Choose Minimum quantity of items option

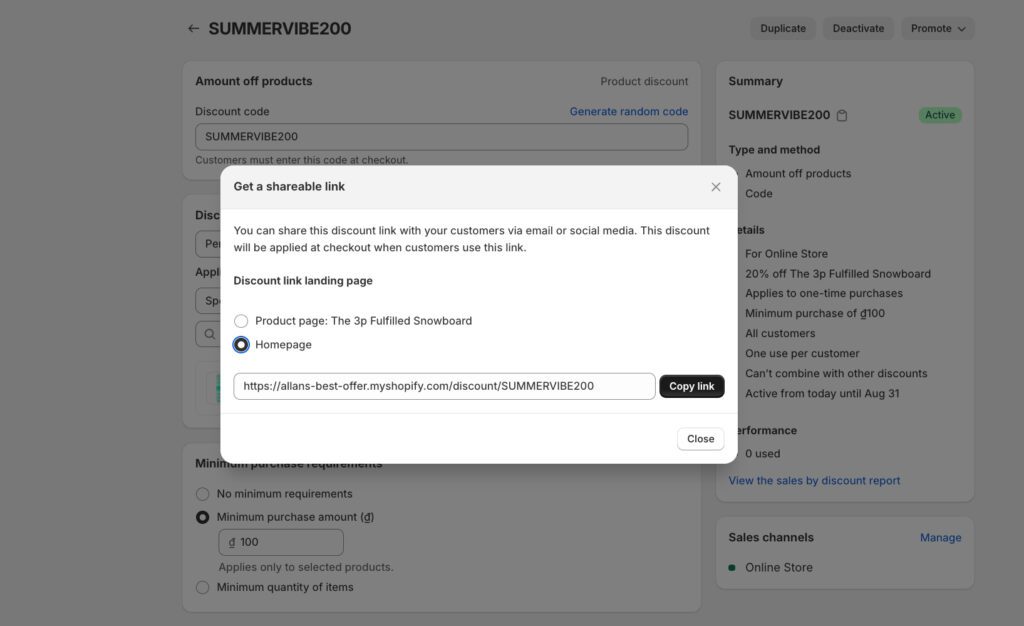(203, 587)
